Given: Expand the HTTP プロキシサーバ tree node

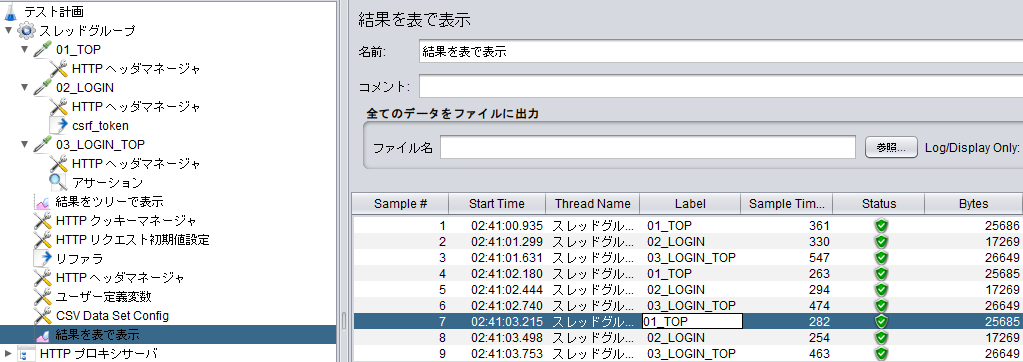Looking at the screenshot, I should tap(8, 354).
